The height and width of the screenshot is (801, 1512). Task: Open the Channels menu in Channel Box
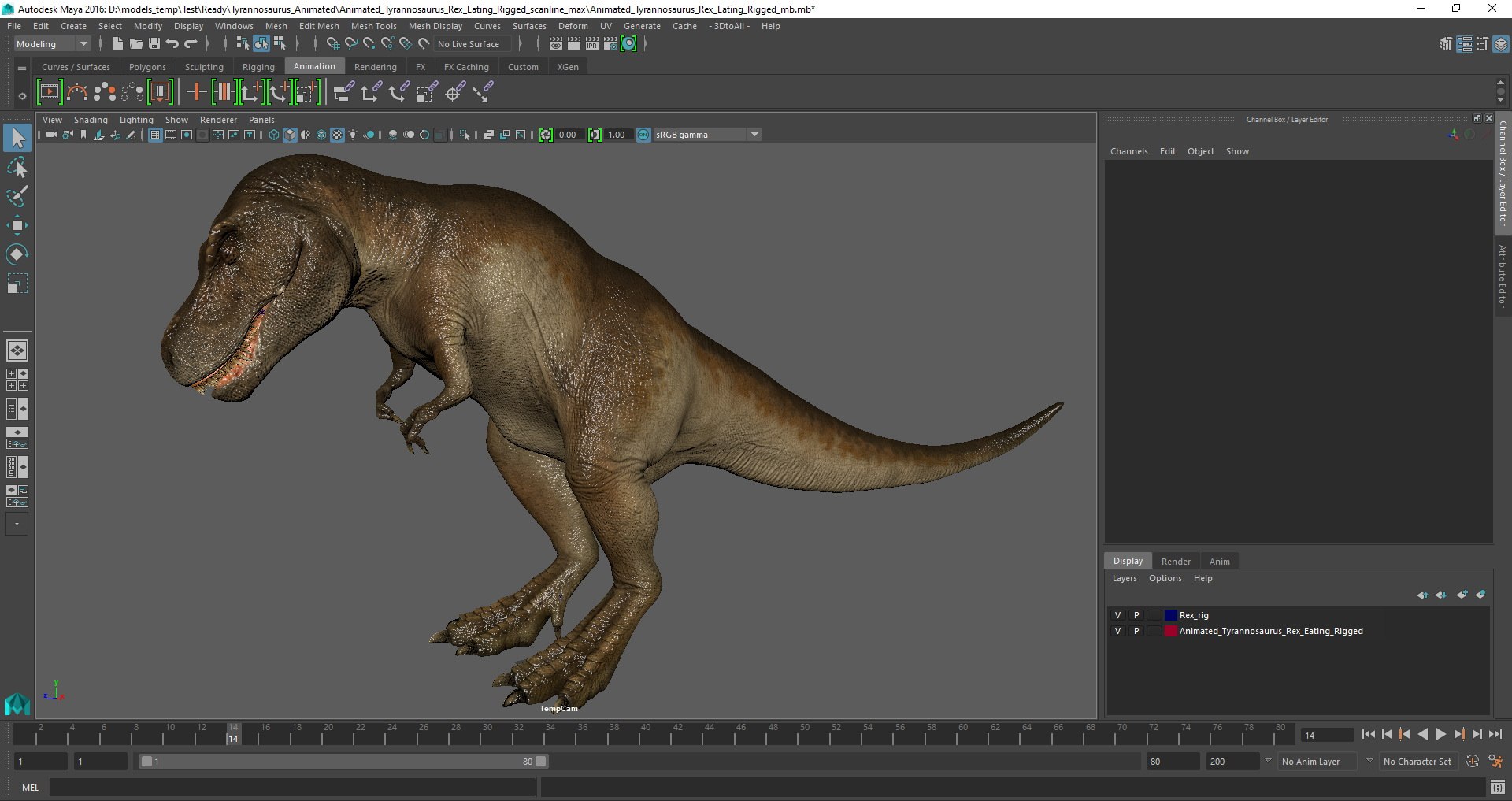[x=1128, y=151]
